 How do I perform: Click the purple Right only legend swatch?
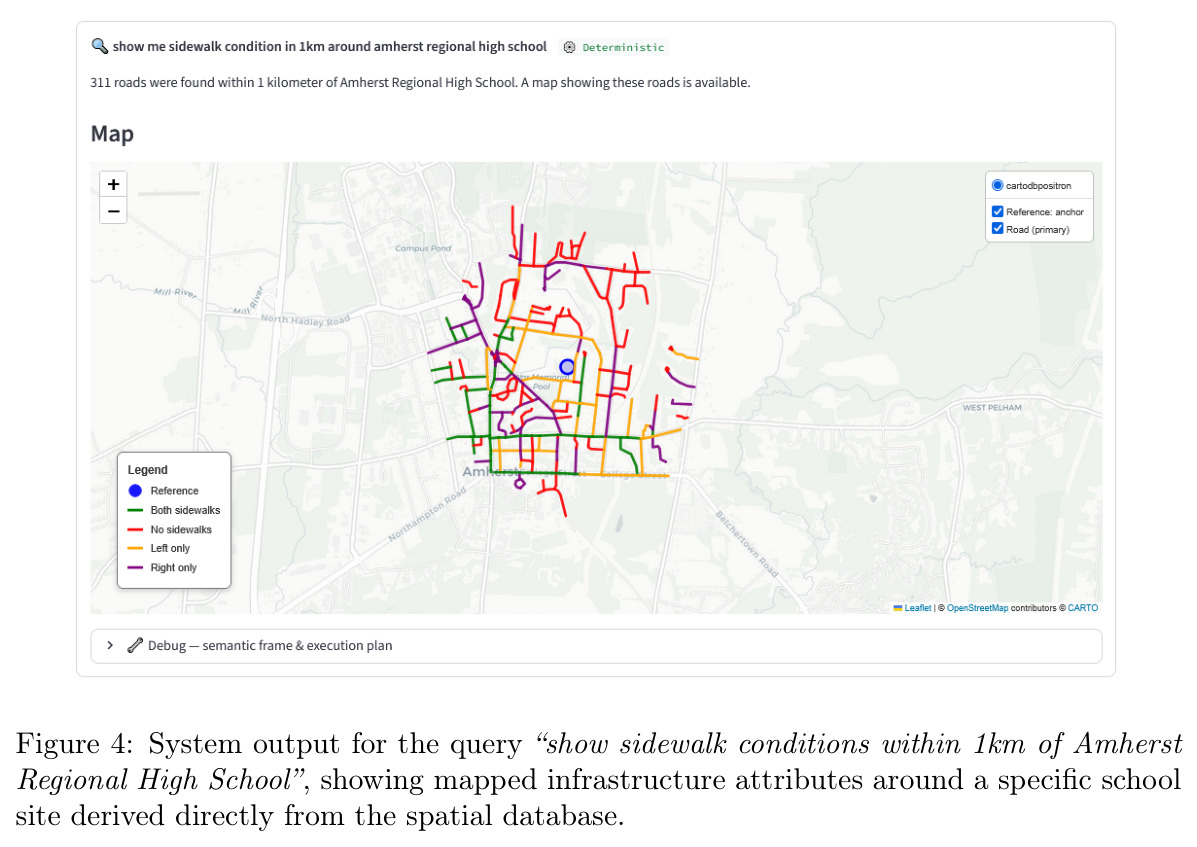click(135, 568)
